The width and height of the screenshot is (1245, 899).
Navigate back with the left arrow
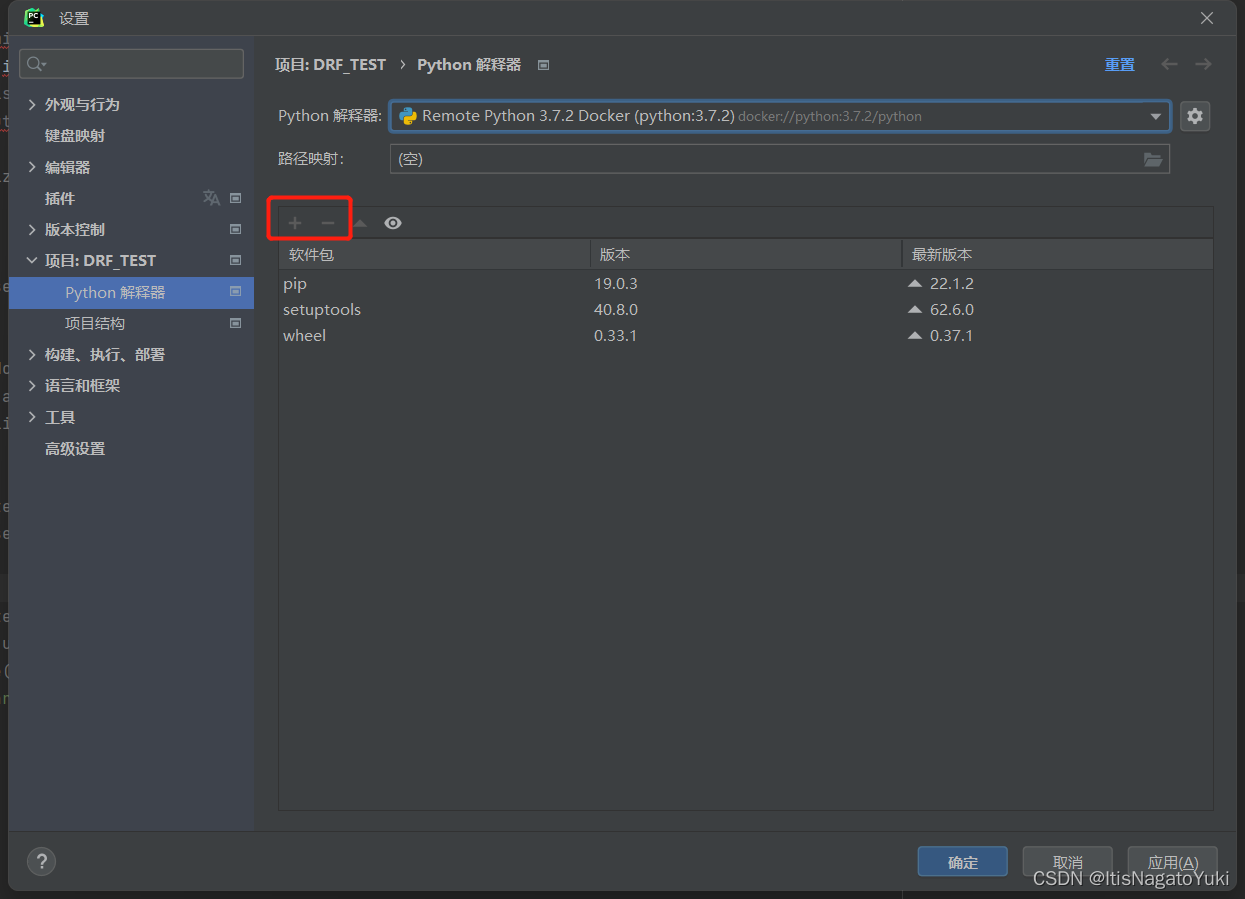click(x=1169, y=64)
